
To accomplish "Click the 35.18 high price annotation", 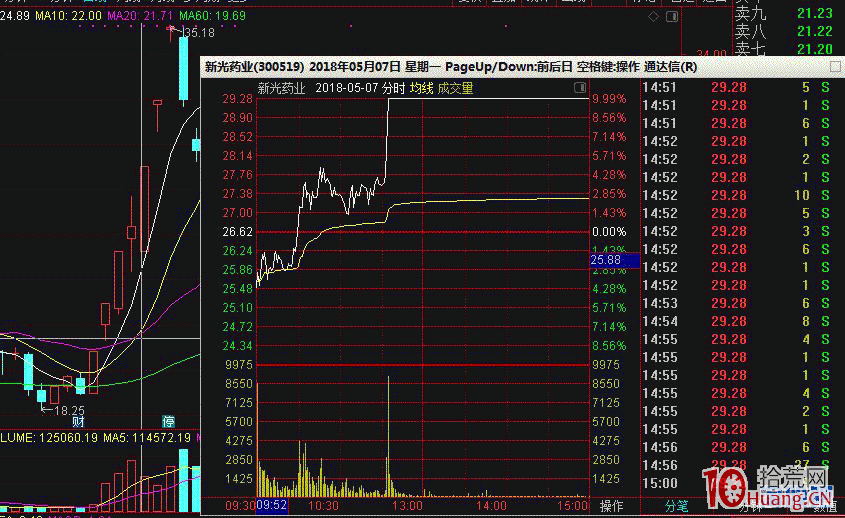I will tap(199, 33).
